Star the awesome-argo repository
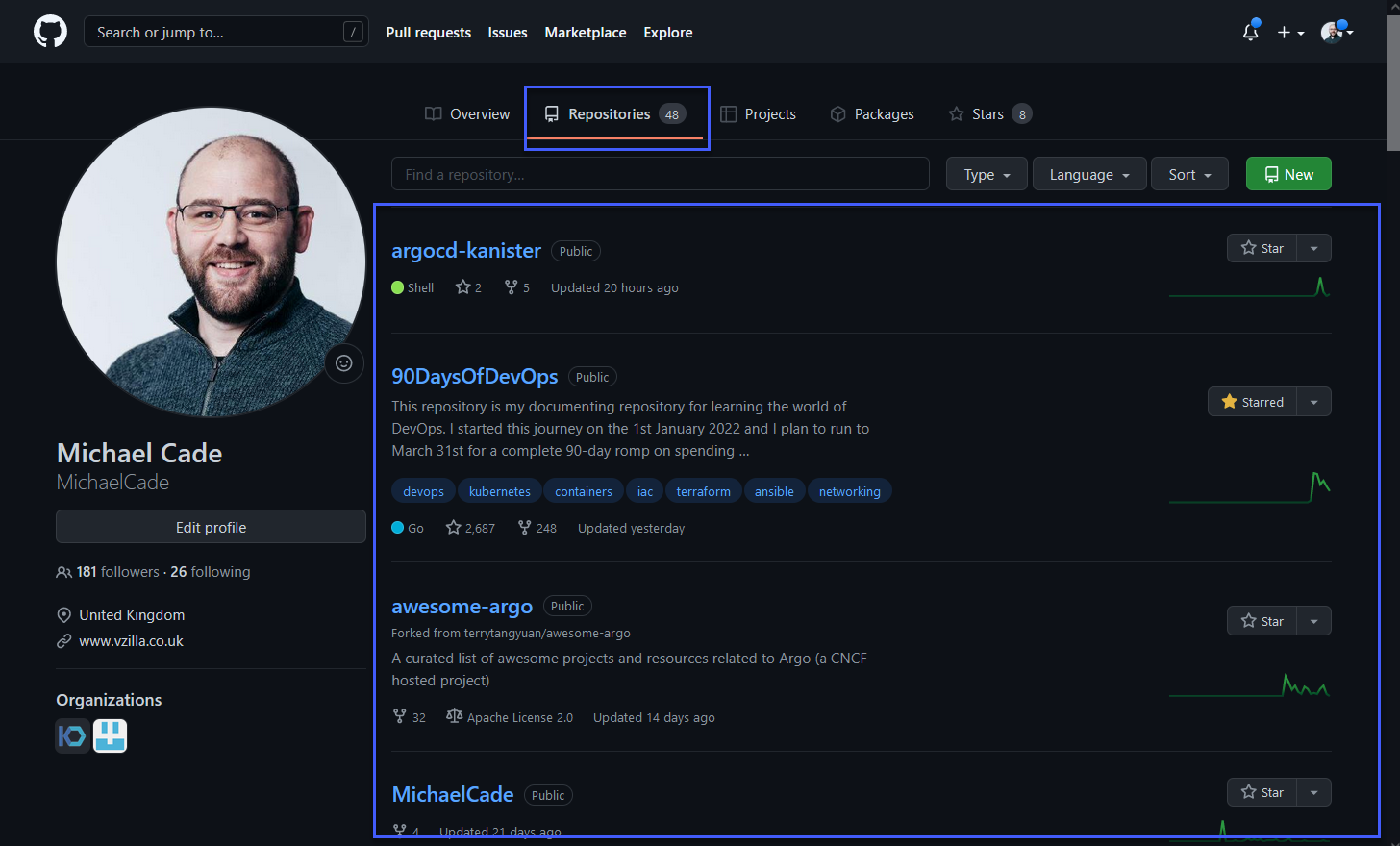 [1262, 620]
